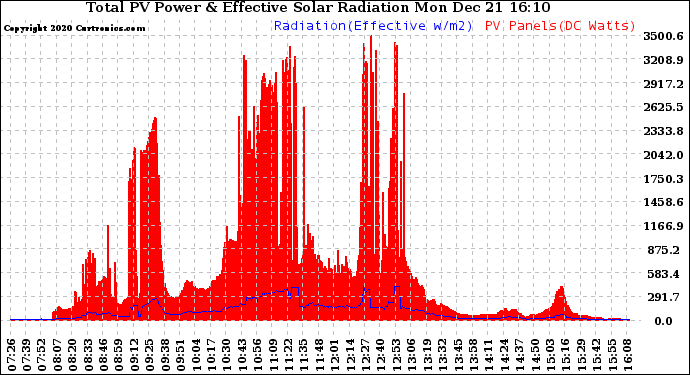
Task: Click the 13:58 time label
Action: 473,355
